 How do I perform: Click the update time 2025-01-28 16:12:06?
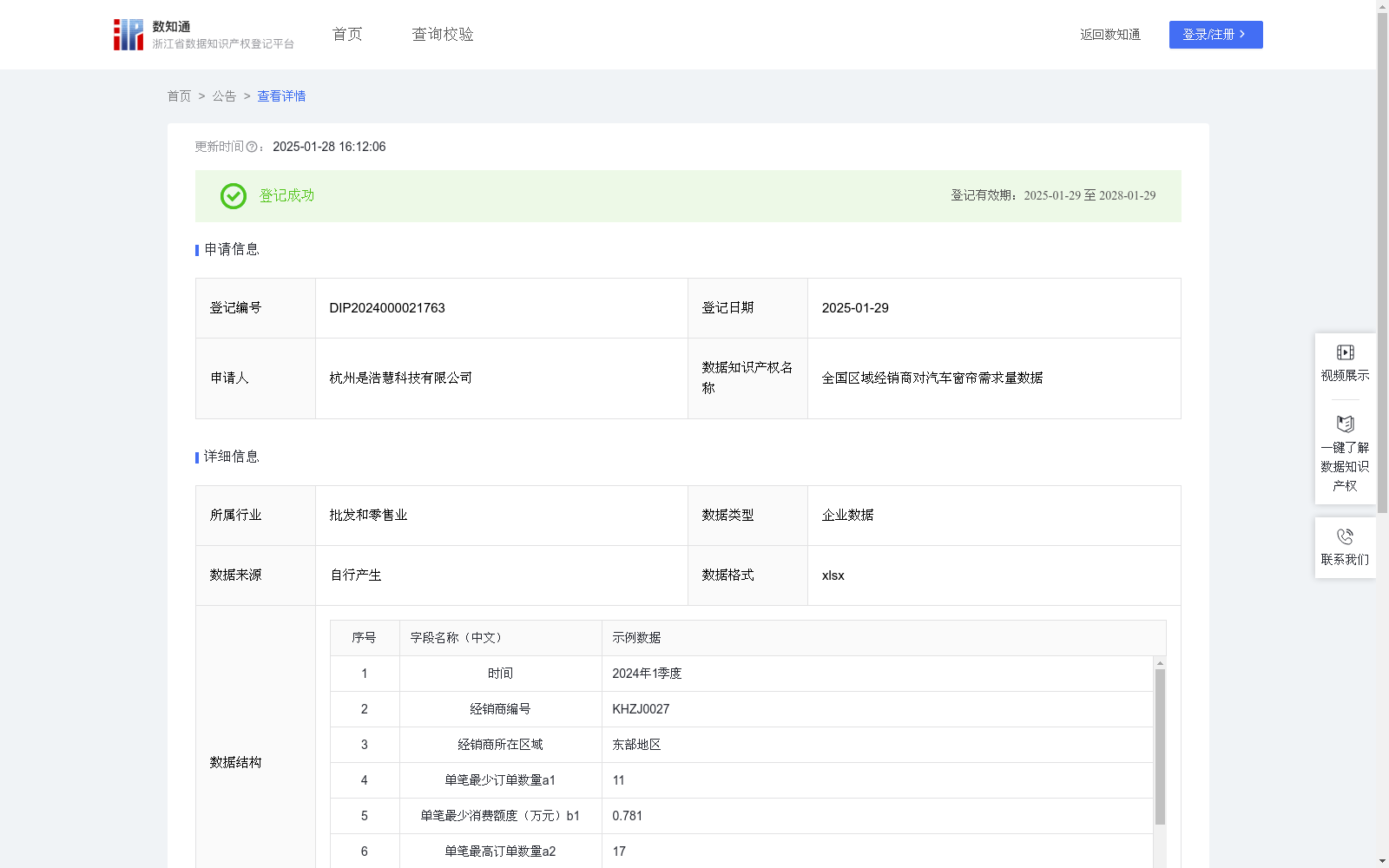coord(329,148)
